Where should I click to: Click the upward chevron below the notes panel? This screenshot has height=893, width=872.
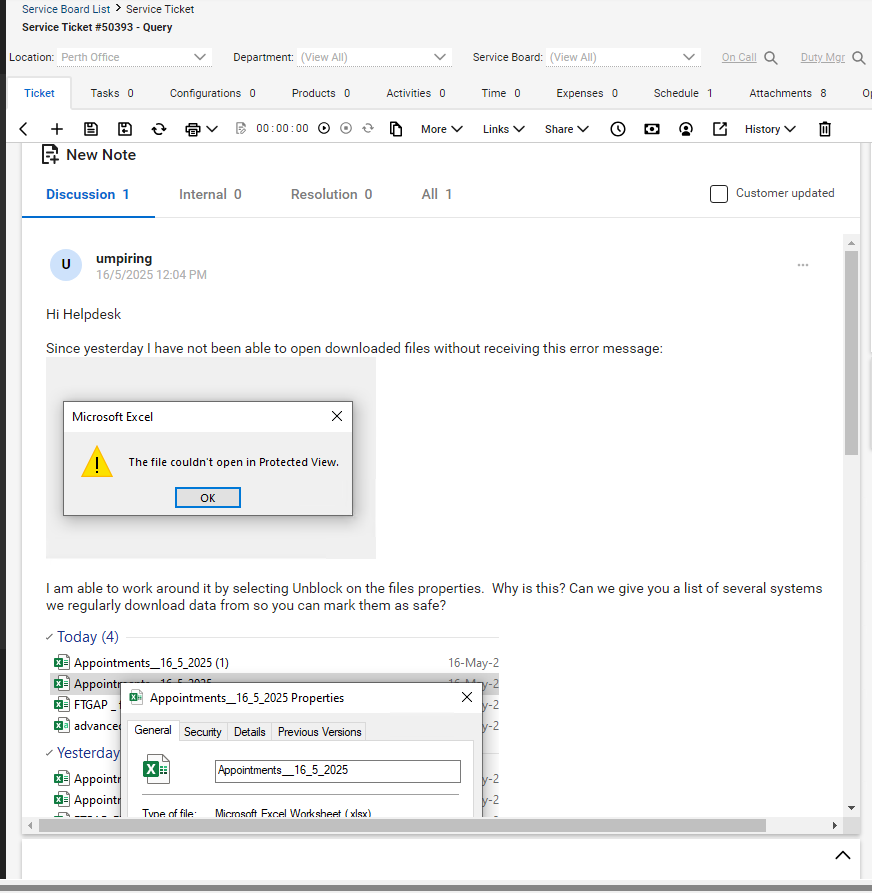(x=843, y=855)
